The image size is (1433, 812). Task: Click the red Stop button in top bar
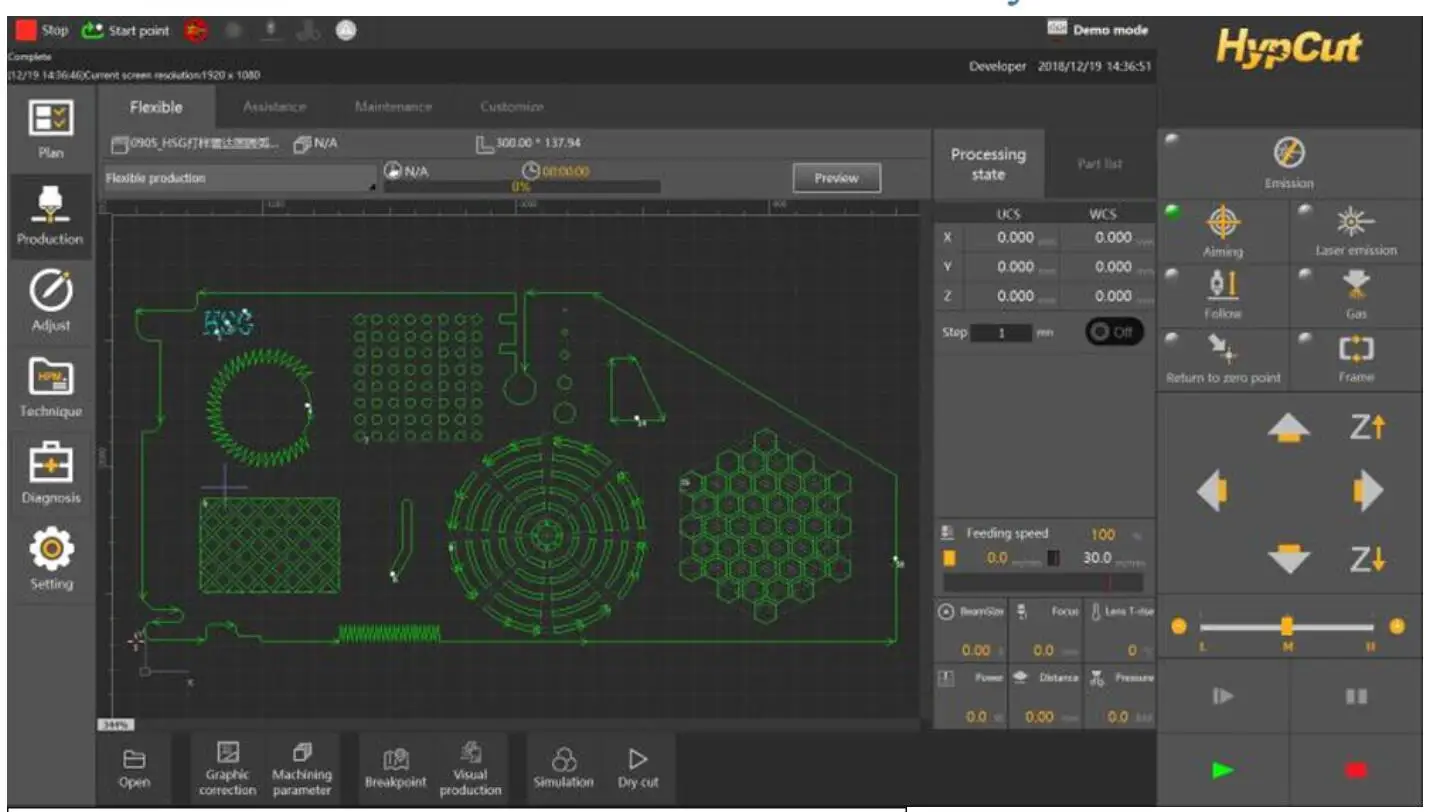pos(40,30)
